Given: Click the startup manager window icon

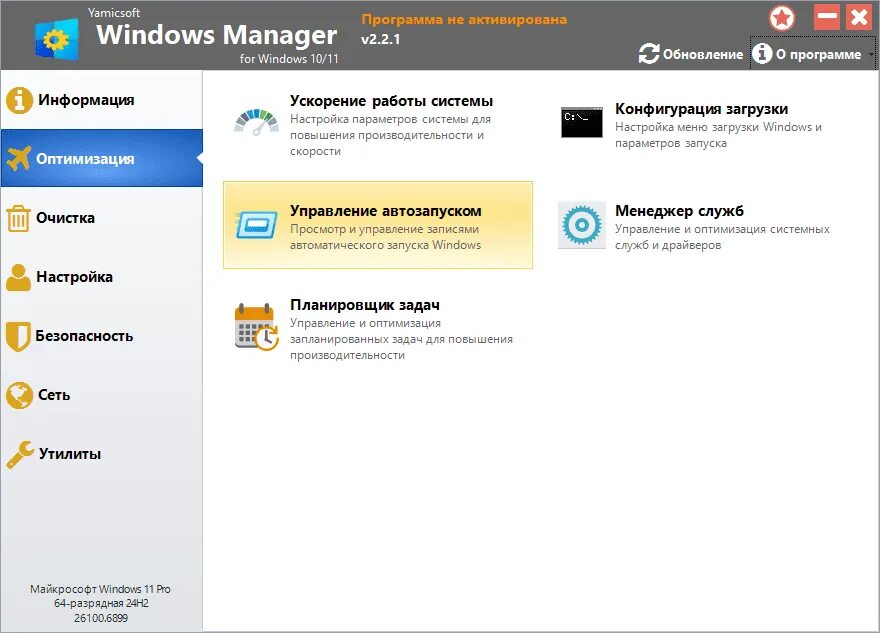Looking at the screenshot, I should [256, 225].
